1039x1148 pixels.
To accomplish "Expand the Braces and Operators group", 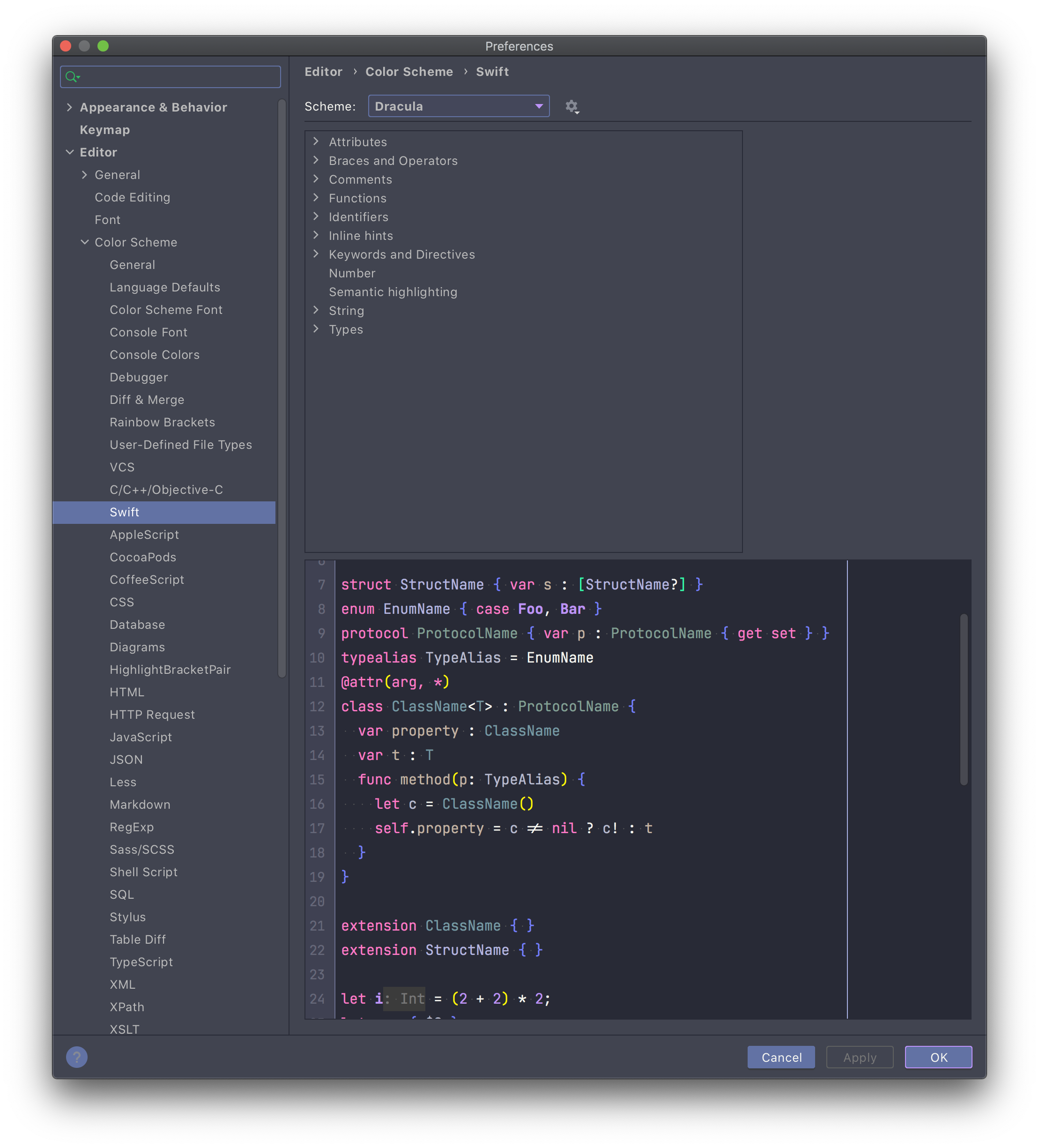I will 317,161.
